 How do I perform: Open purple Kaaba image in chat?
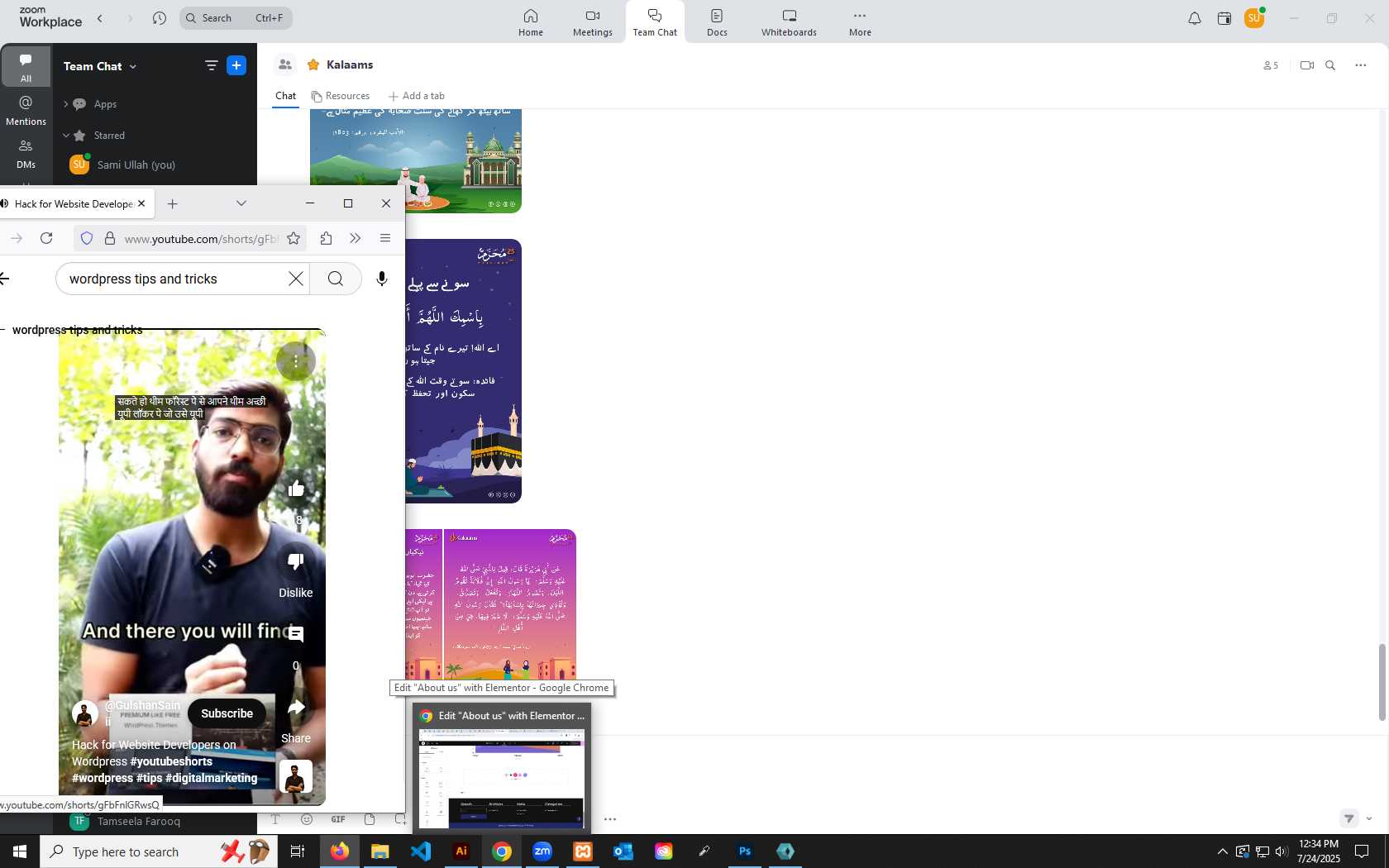pos(463,371)
